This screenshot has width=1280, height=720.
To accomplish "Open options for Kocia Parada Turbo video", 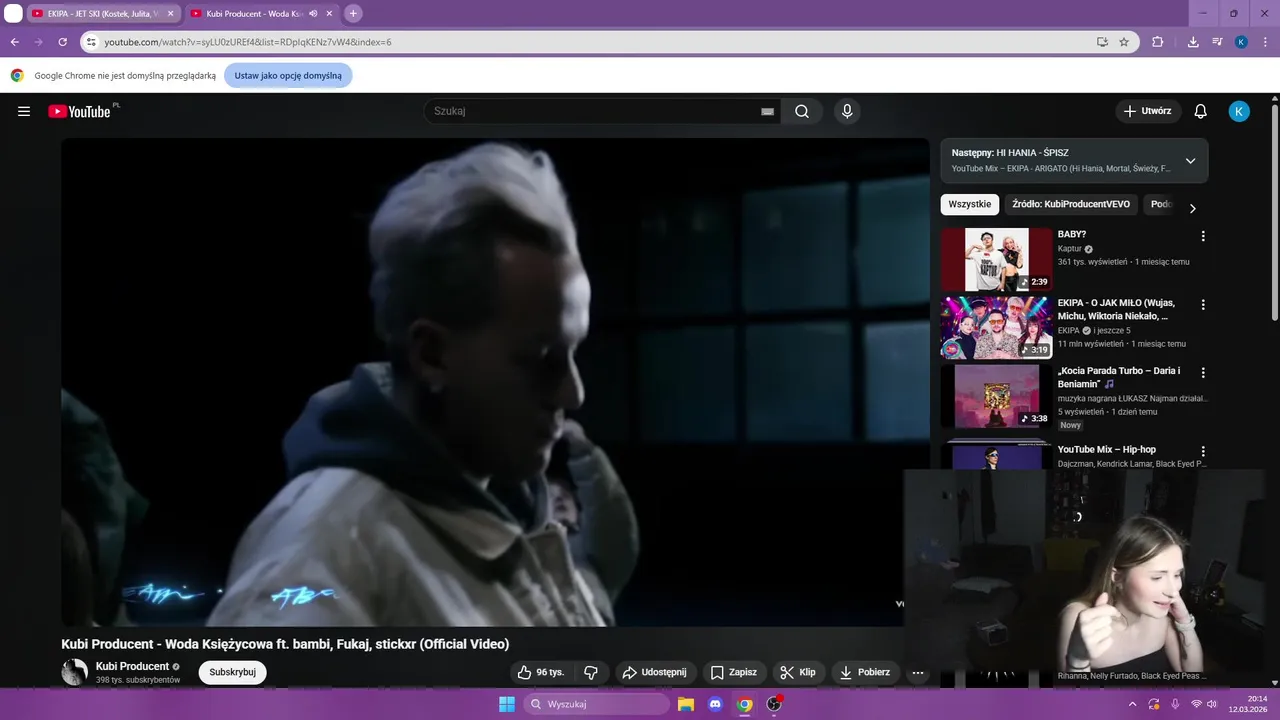I will (1203, 372).
